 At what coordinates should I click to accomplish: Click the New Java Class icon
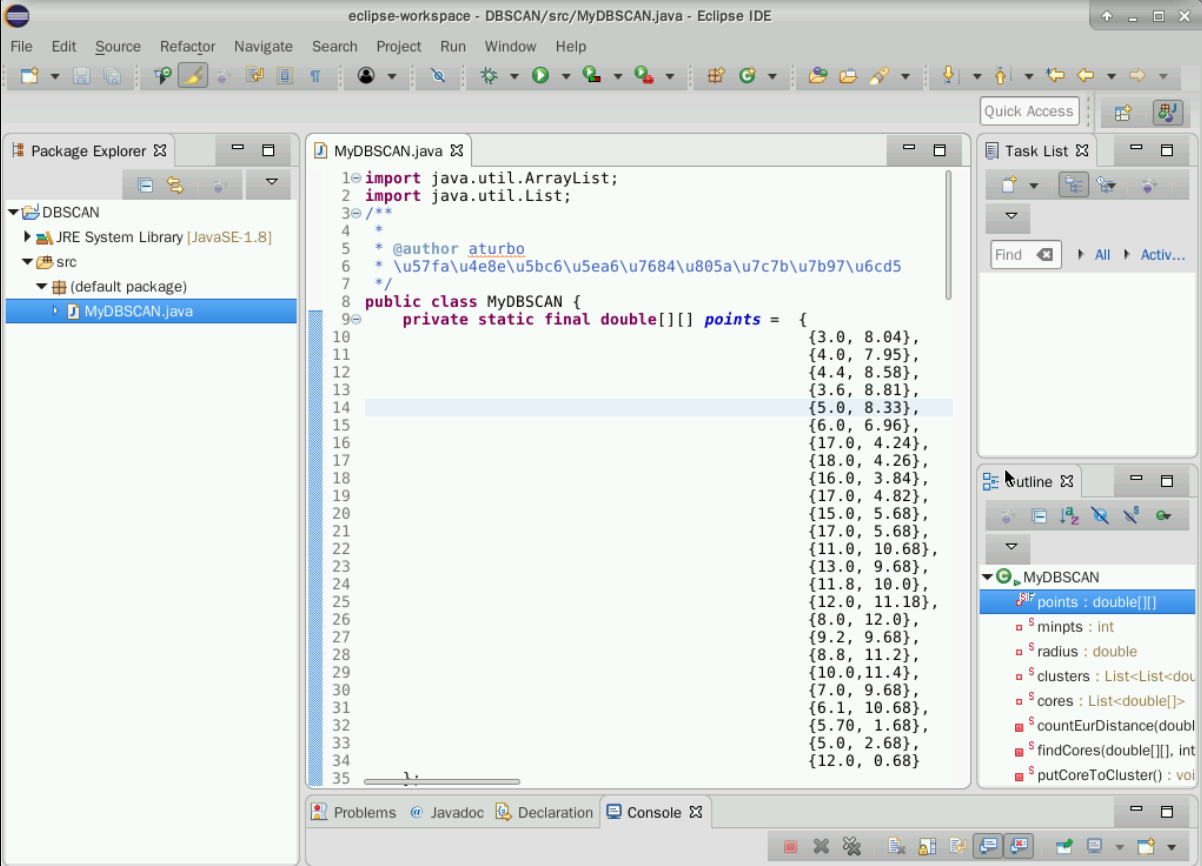[x=746, y=75]
